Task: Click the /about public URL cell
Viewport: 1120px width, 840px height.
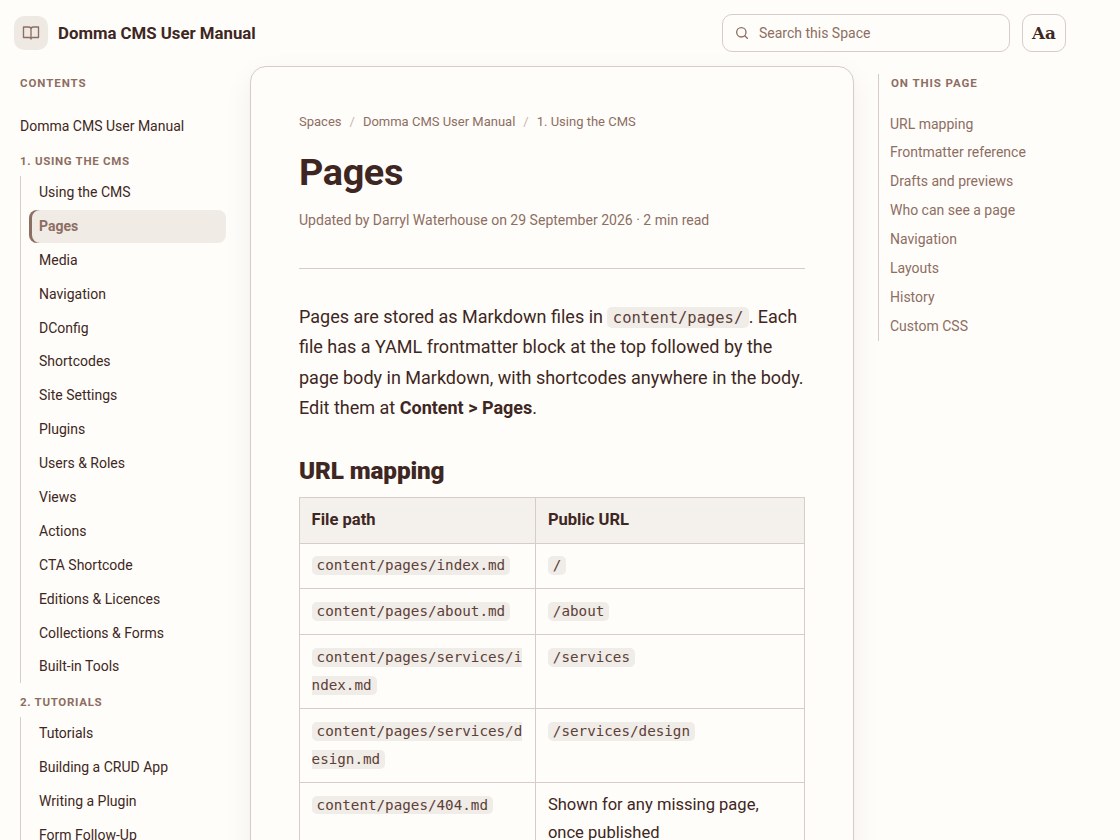Action: (669, 611)
